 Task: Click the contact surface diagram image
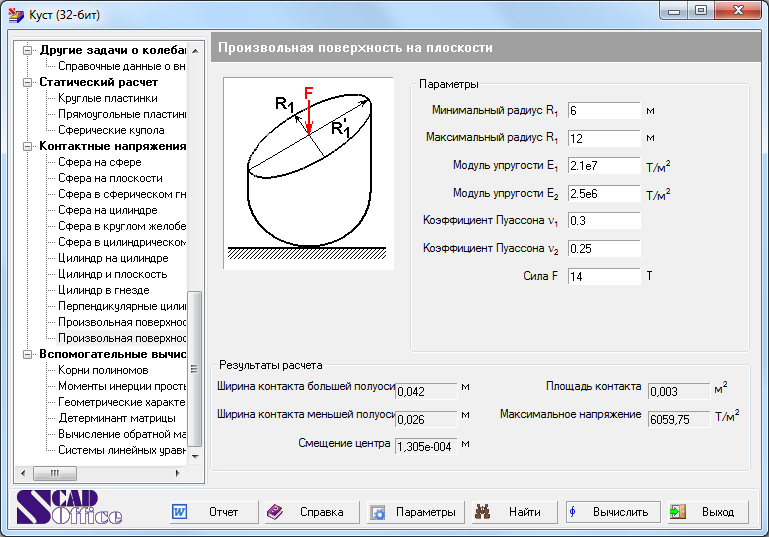(x=308, y=172)
